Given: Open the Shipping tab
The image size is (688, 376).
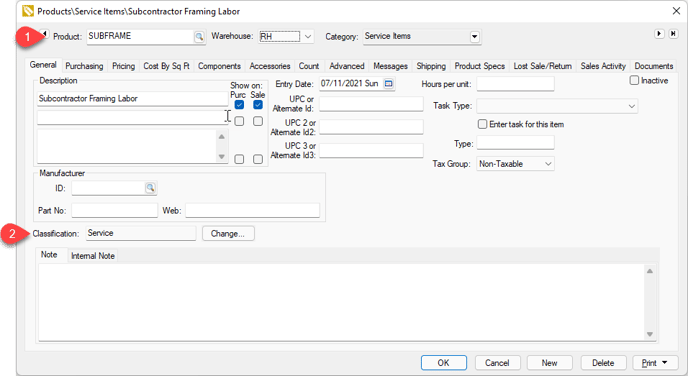Looking at the screenshot, I should 431,66.
